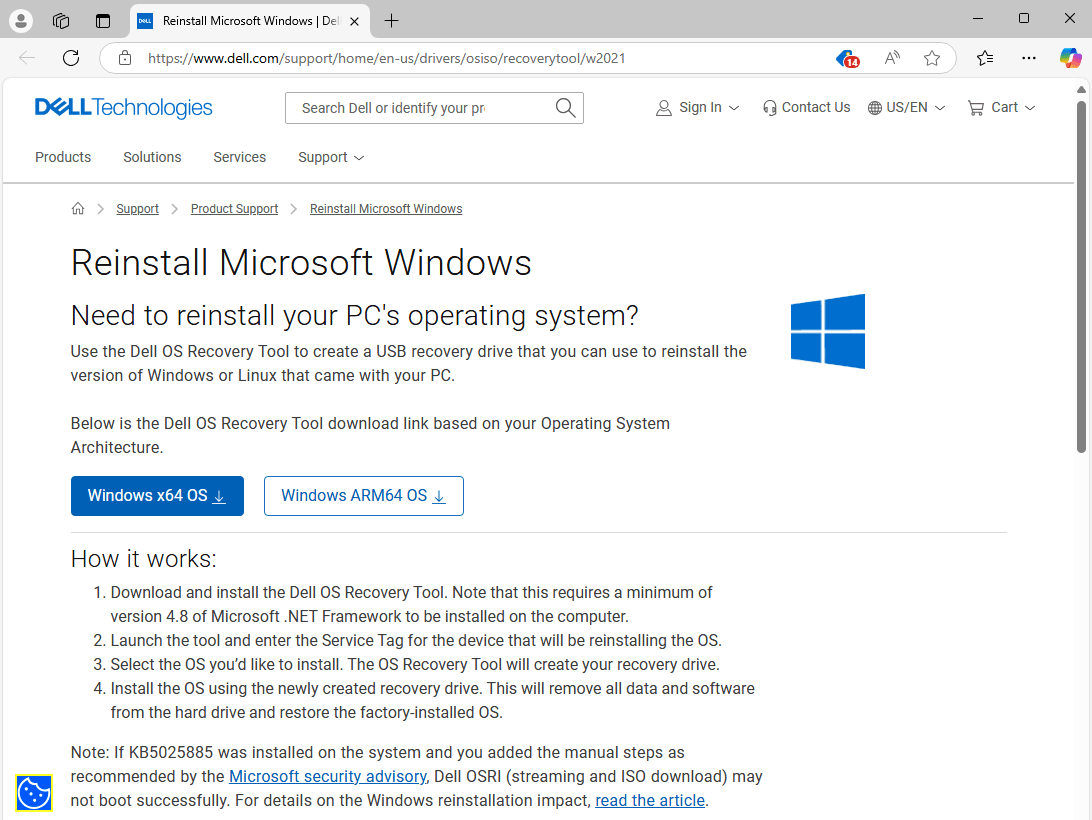
Task: Click the Read aloud icon
Action: tap(892, 58)
